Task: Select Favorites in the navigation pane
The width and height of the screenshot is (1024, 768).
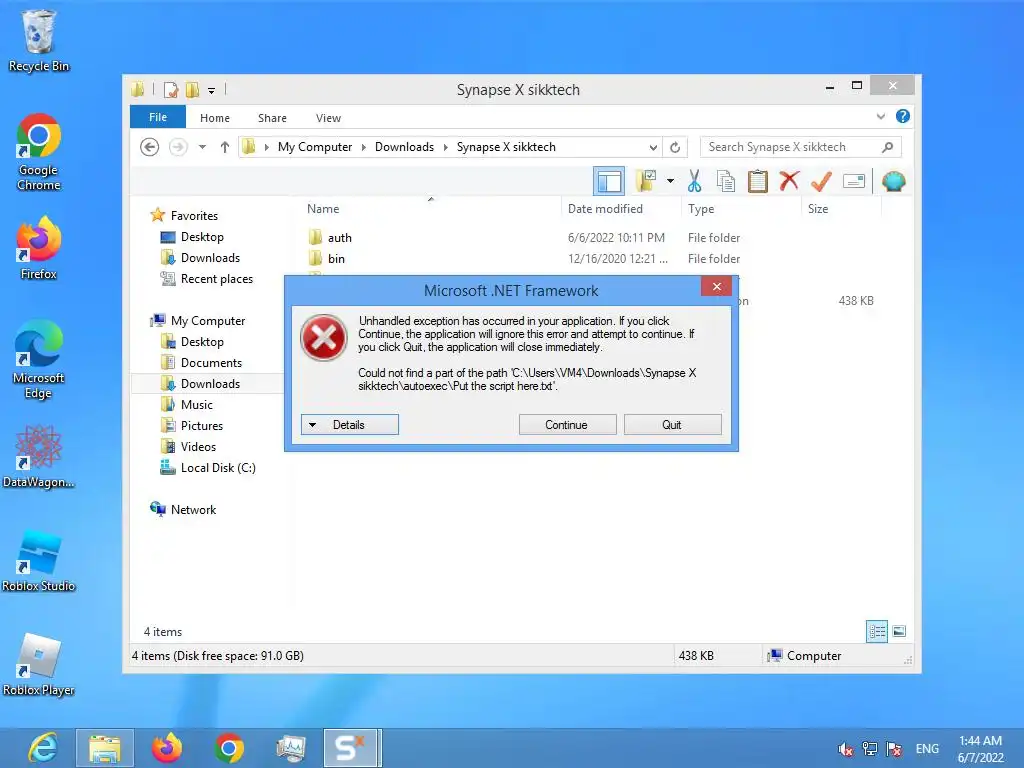Action: tap(194, 216)
